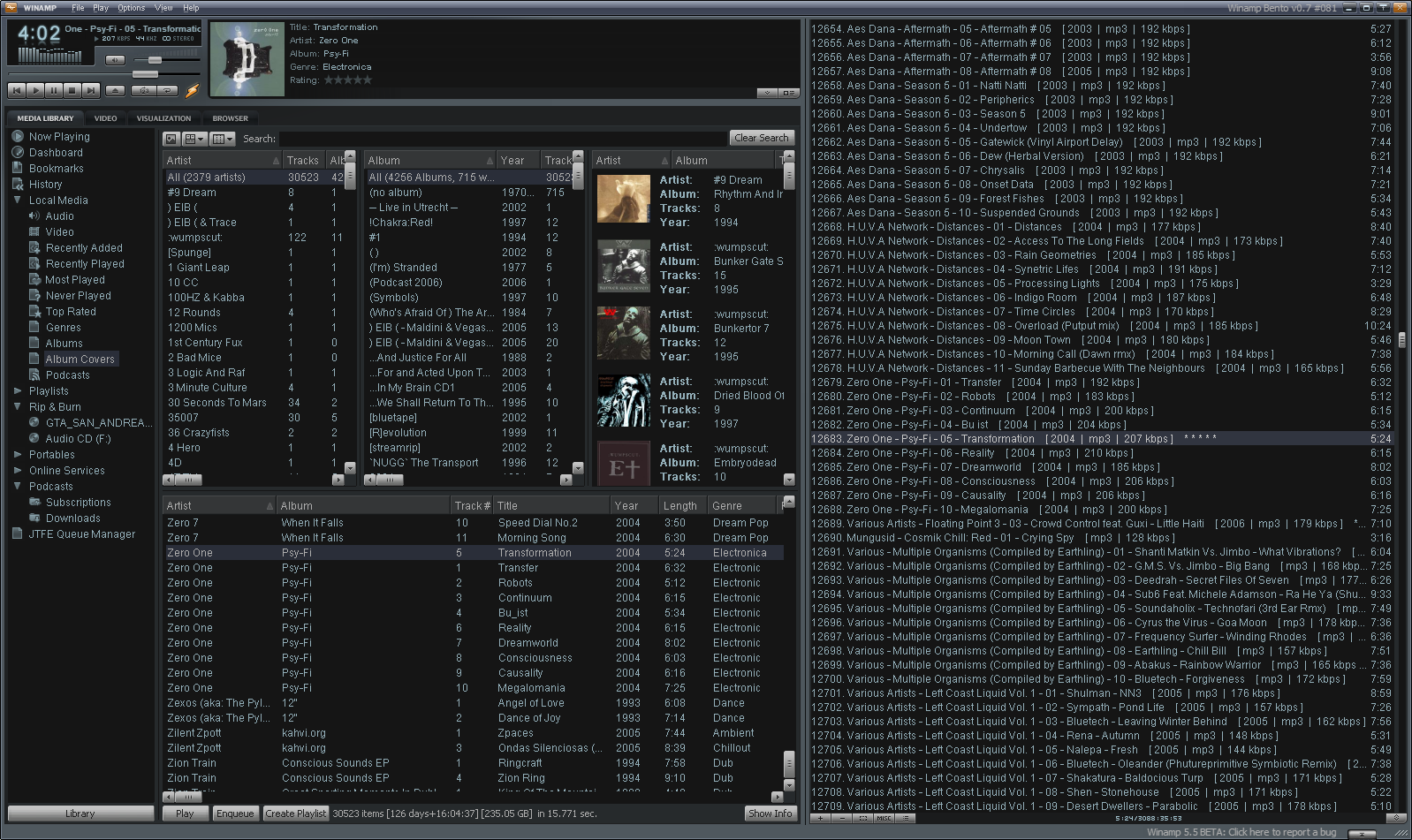Select playlist entry 'Zero One - Psy-Fi - 06 - Reality'
Screen dimensions: 1412x840
coord(1101,453)
